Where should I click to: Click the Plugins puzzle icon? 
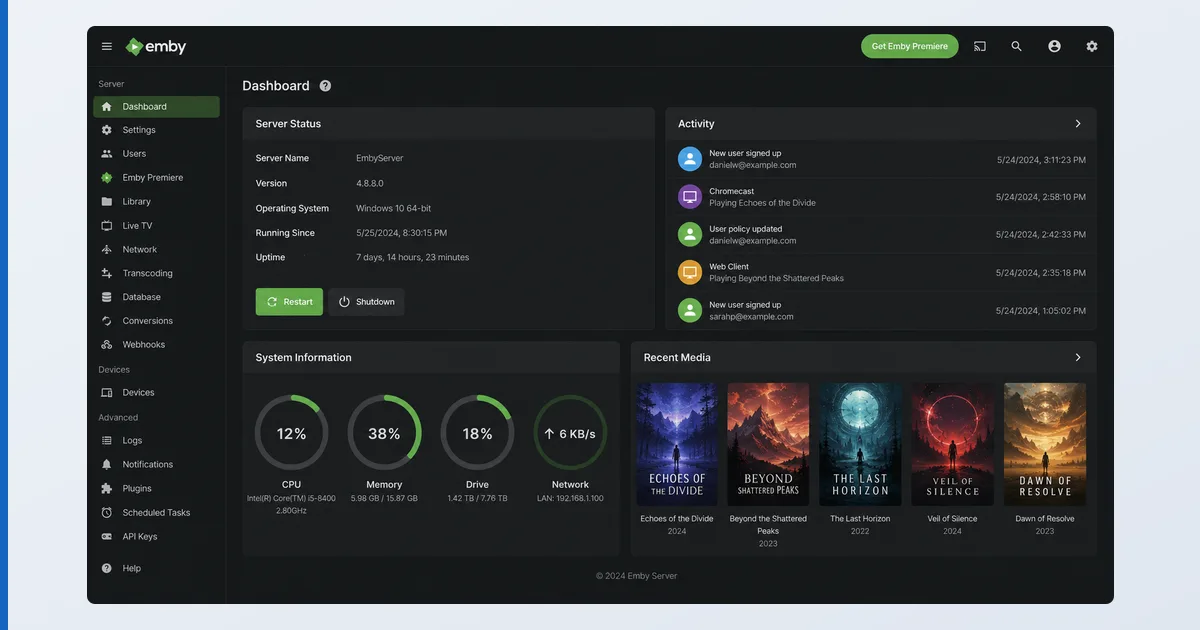point(107,489)
